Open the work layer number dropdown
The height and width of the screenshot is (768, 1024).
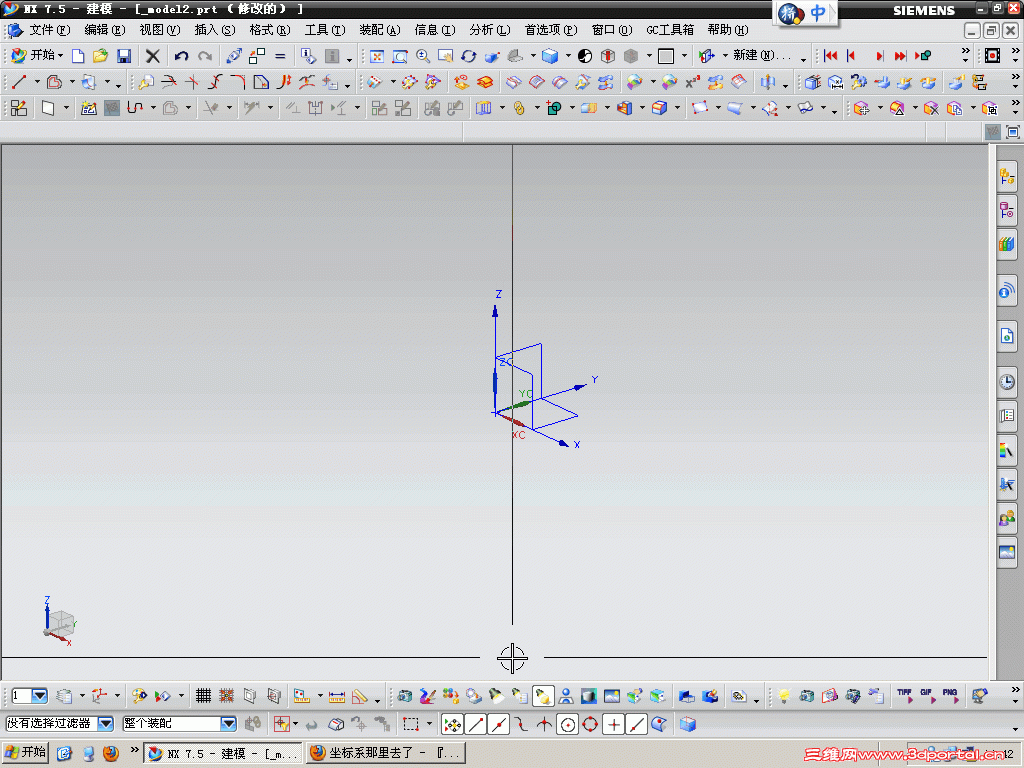(39, 696)
